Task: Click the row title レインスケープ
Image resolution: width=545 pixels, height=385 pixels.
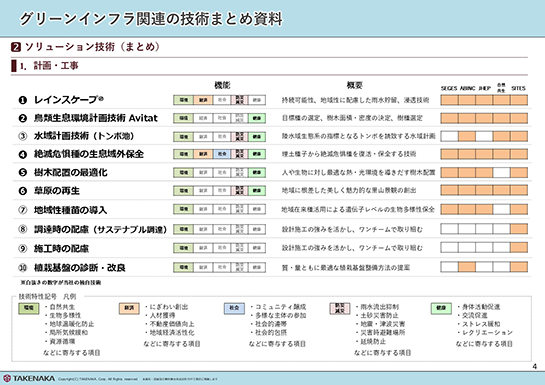Action: tap(68, 100)
